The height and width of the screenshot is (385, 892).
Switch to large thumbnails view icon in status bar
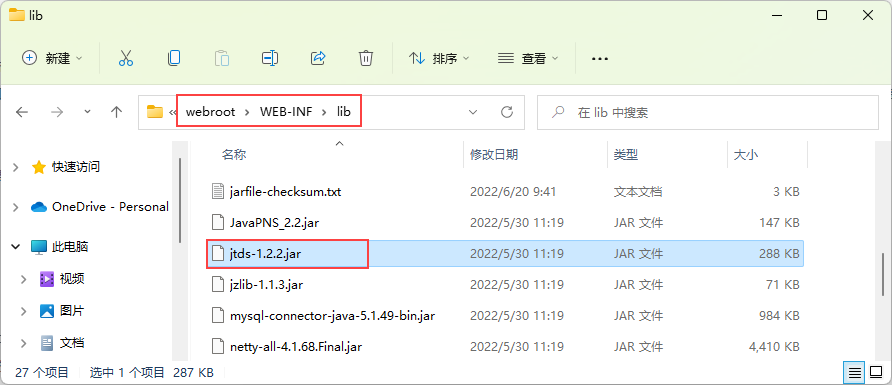876,373
